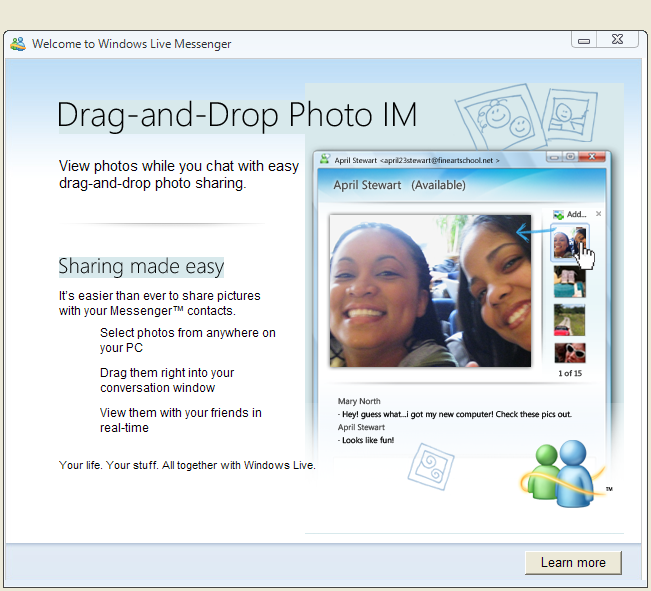Click the large shared photo of two women
This screenshot has width=651, height=591.
click(x=430, y=290)
